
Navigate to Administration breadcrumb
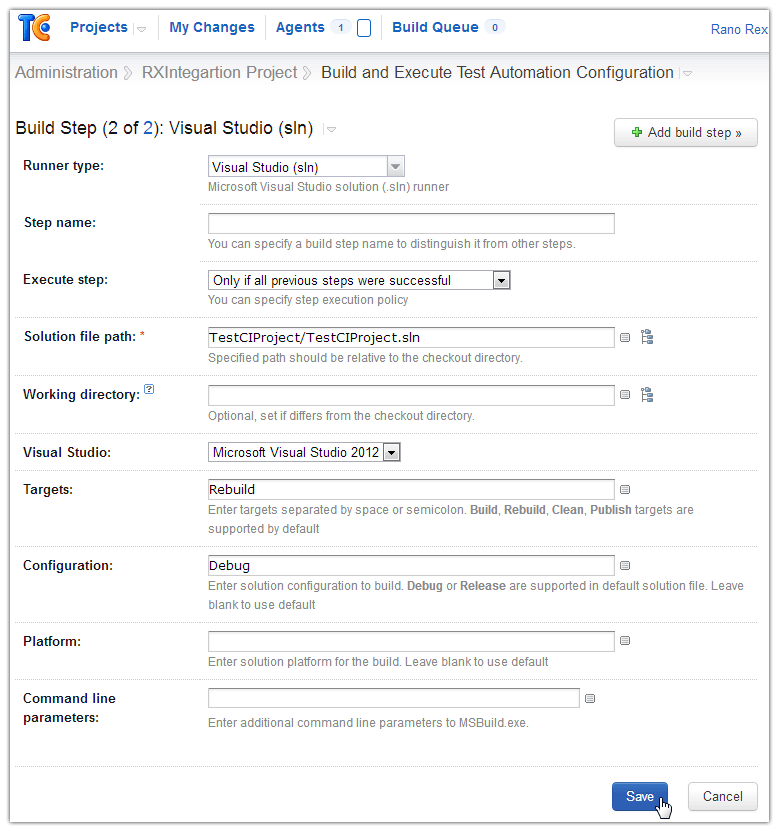pos(66,72)
